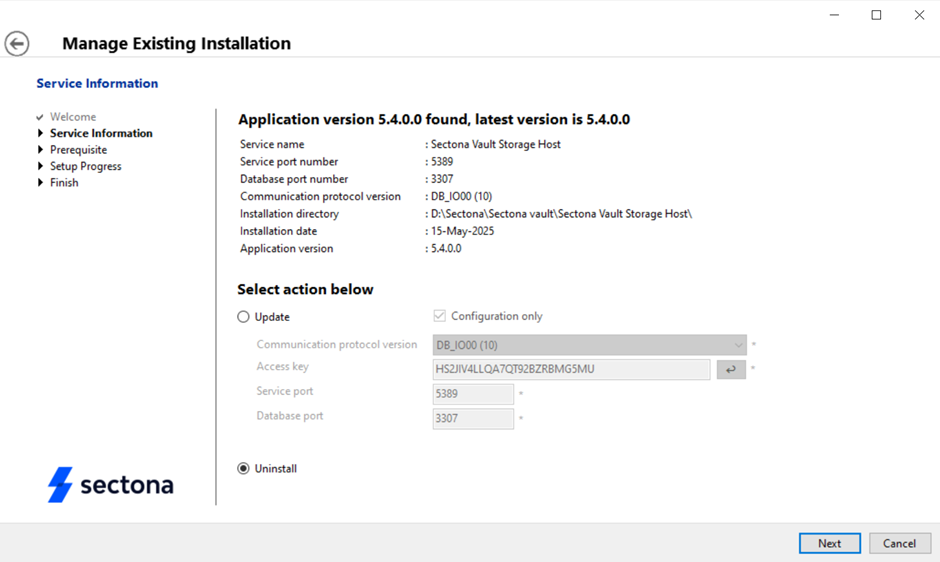Select Service Information in the sidebar

[101, 133]
